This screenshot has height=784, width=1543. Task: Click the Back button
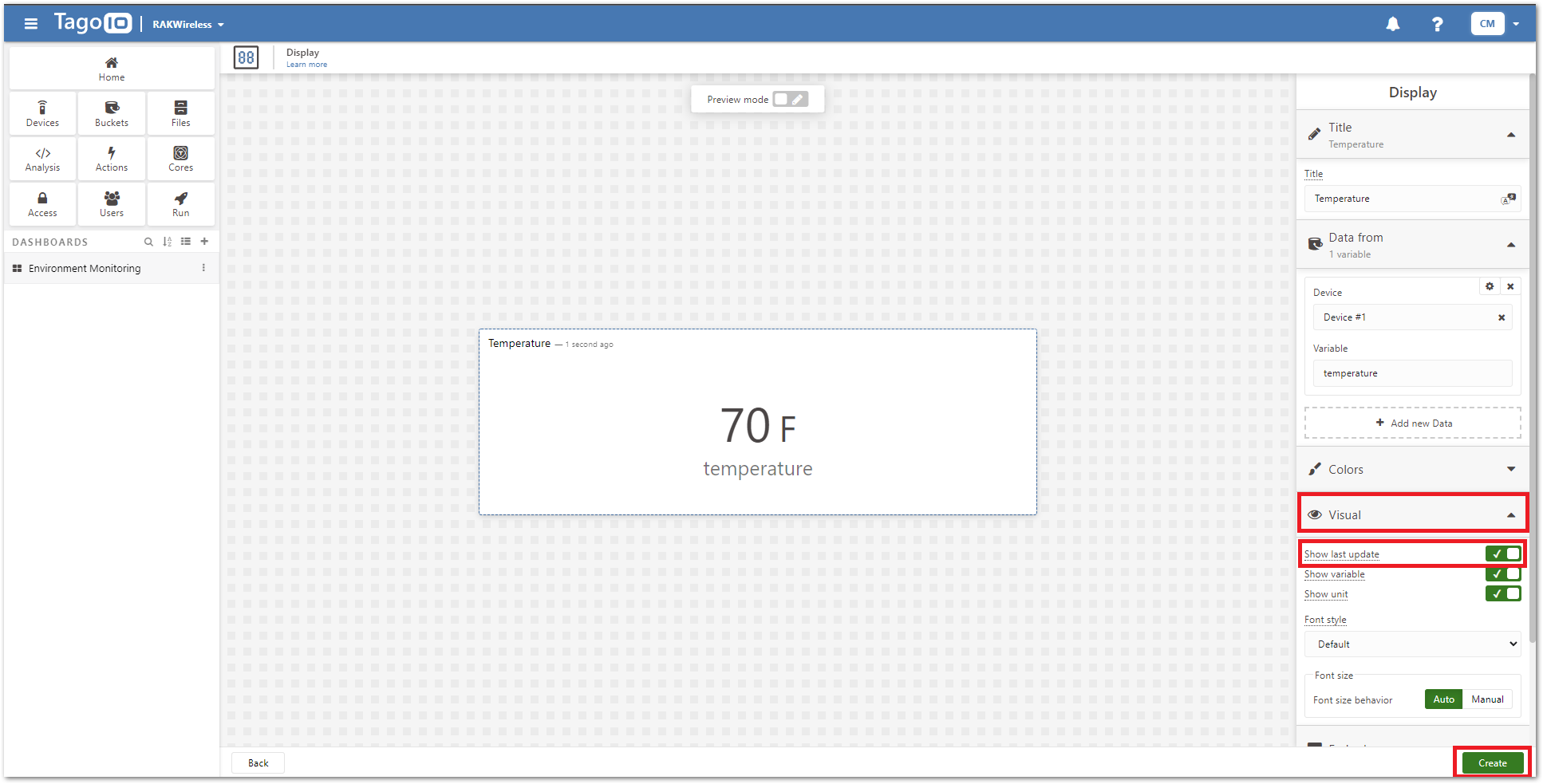[258, 763]
